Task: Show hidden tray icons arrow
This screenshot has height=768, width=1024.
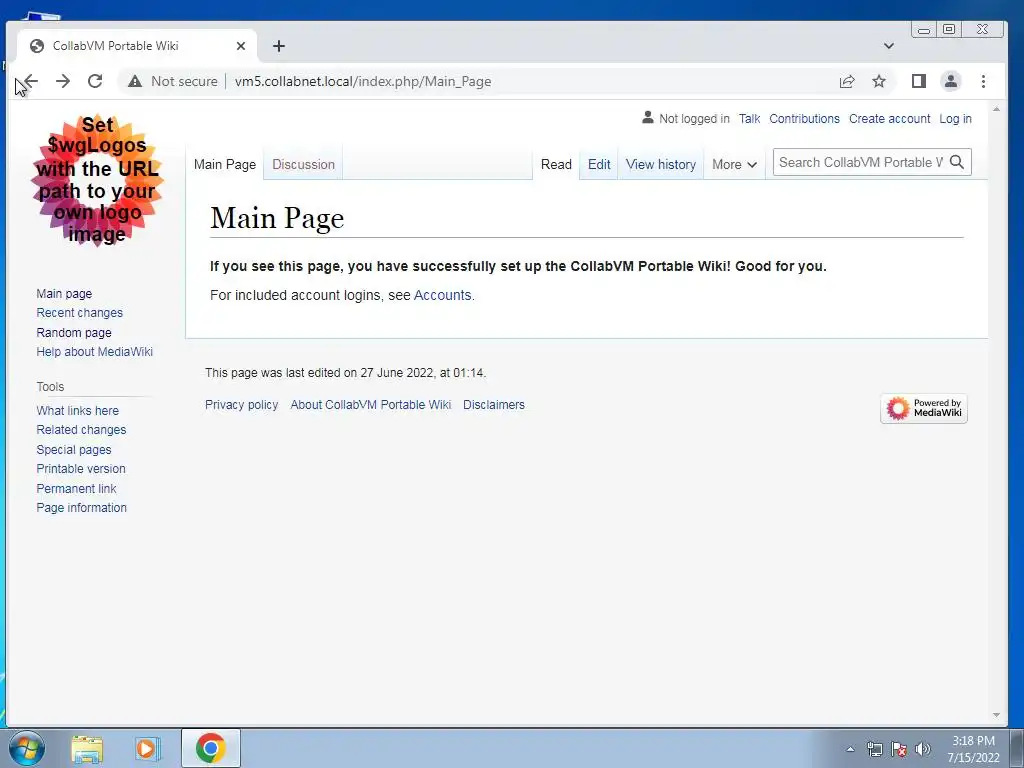Action: [x=850, y=749]
